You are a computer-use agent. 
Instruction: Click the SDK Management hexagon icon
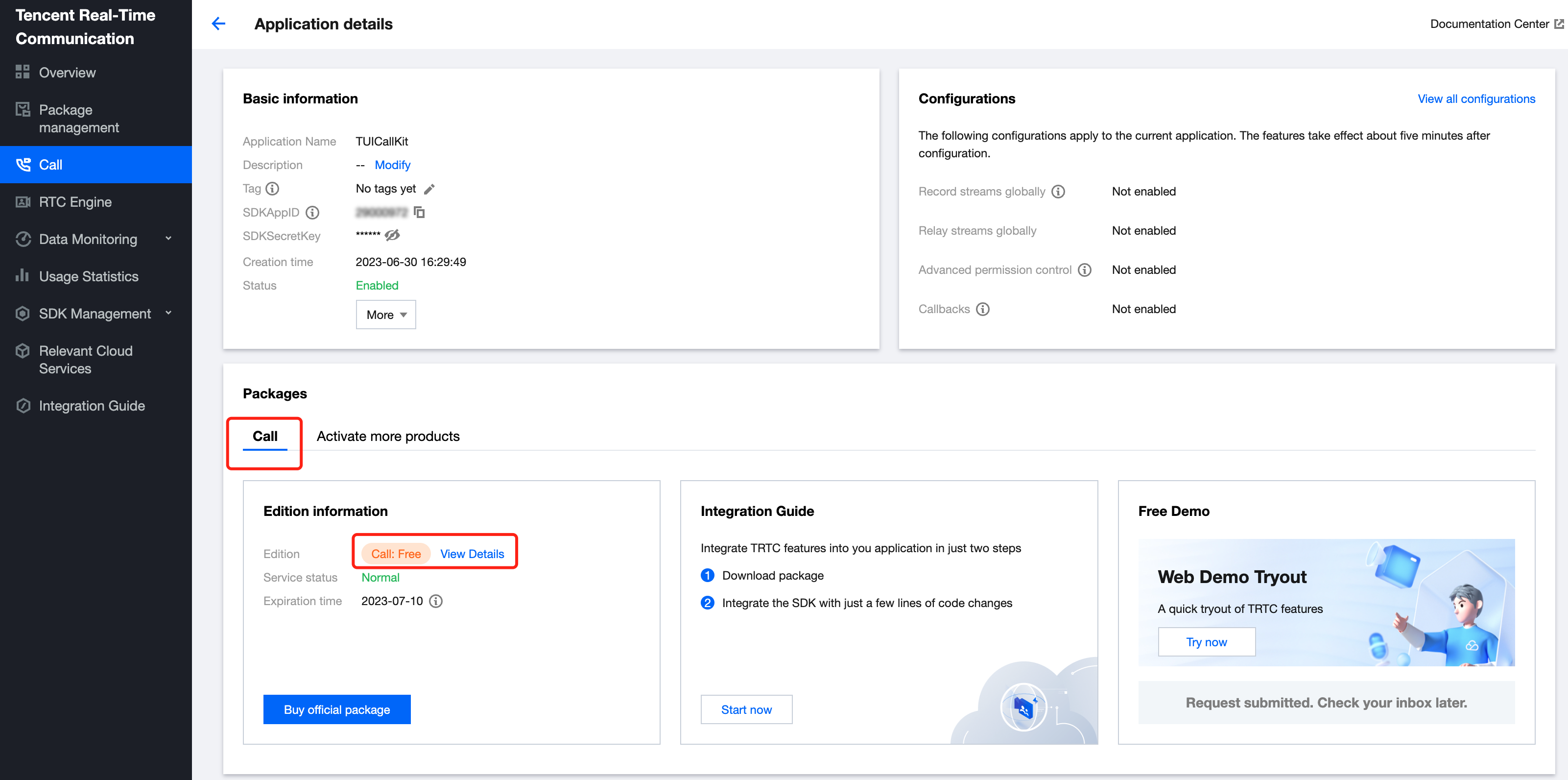pyautogui.click(x=23, y=313)
